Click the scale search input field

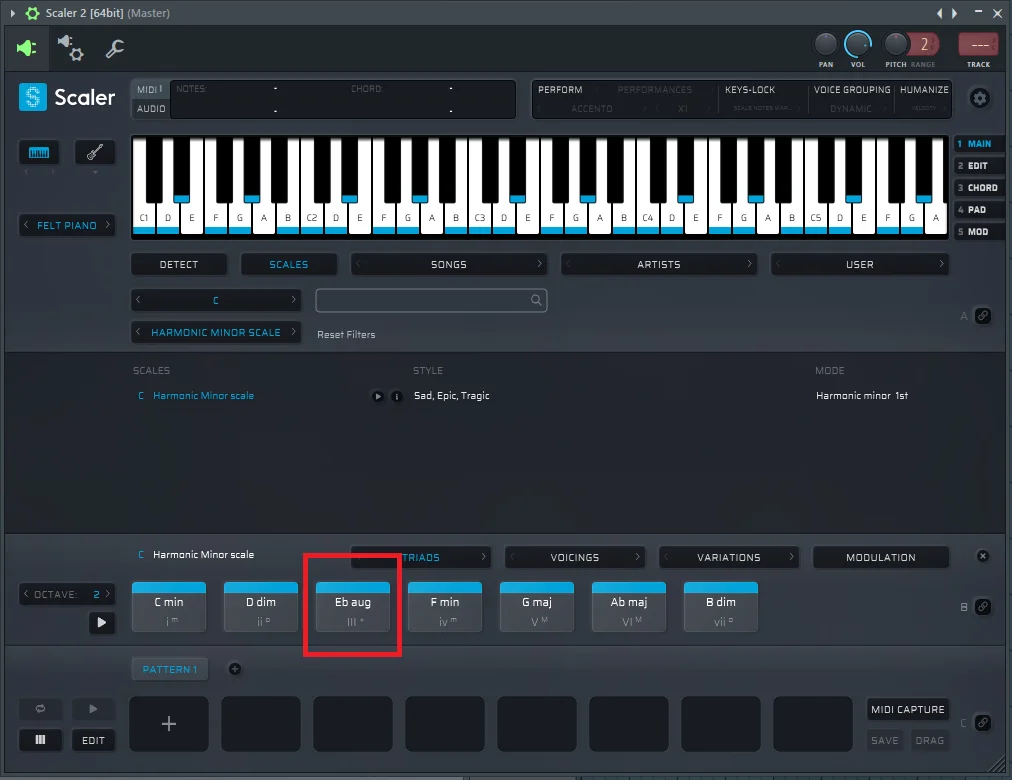pyautogui.click(x=431, y=300)
